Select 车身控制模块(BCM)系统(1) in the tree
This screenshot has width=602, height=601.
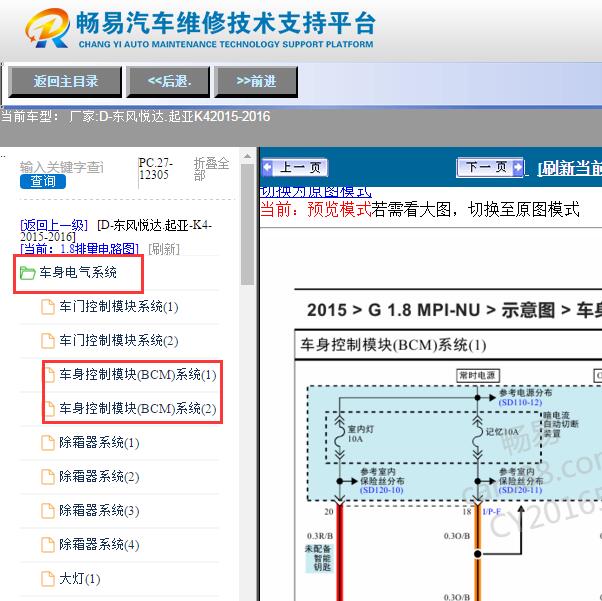click(137, 375)
